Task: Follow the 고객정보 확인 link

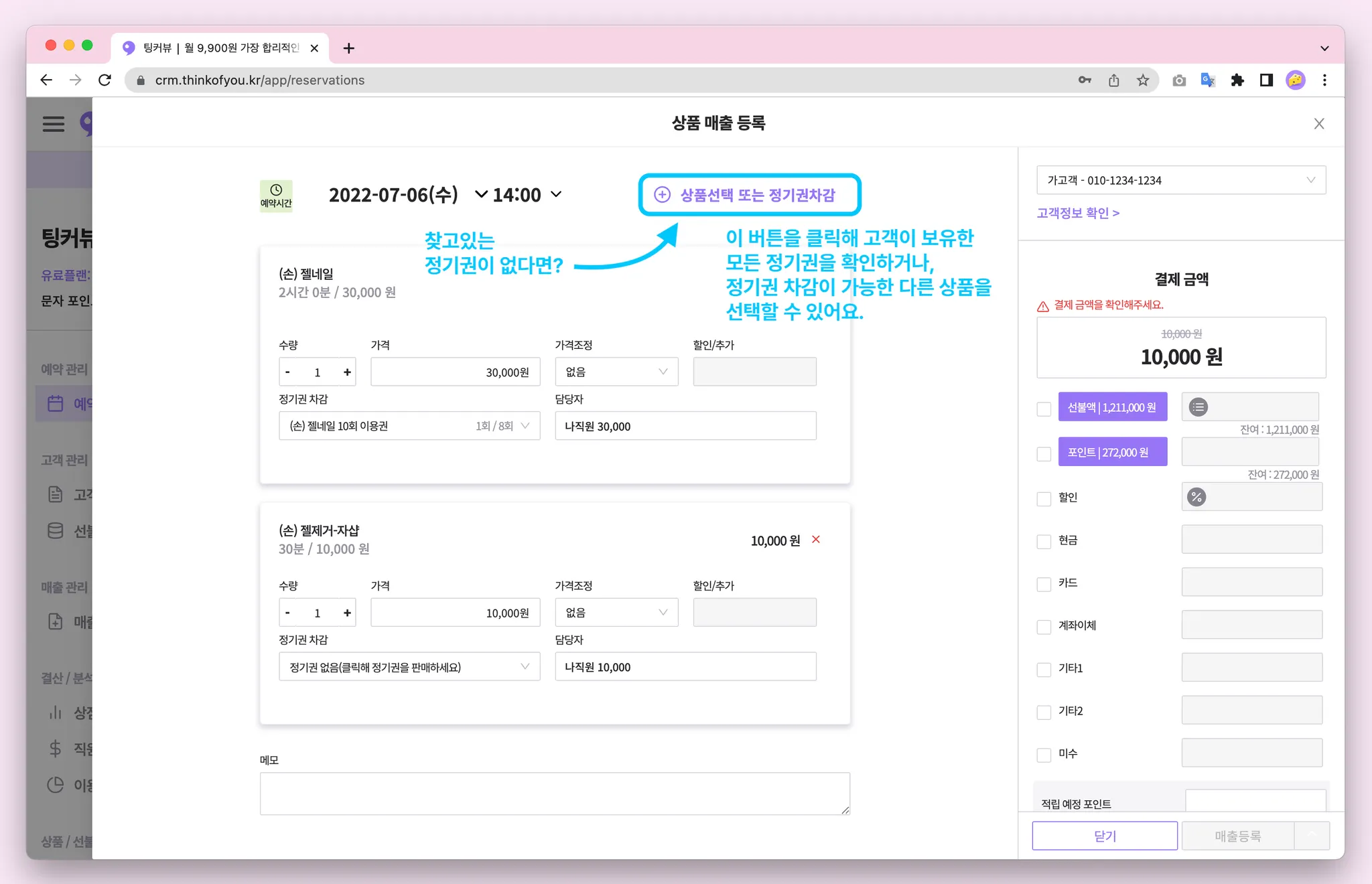Action: pyautogui.click(x=1078, y=213)
